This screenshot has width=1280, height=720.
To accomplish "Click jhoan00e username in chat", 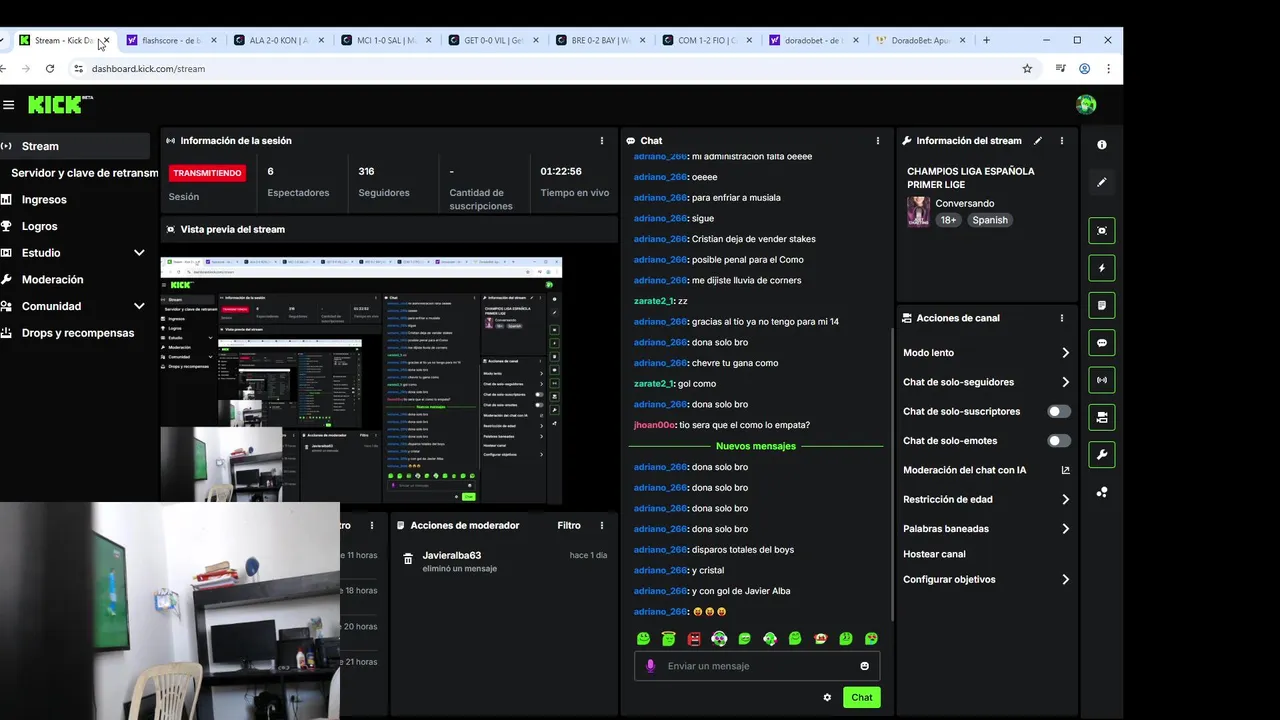I will [x=653, y=425].
